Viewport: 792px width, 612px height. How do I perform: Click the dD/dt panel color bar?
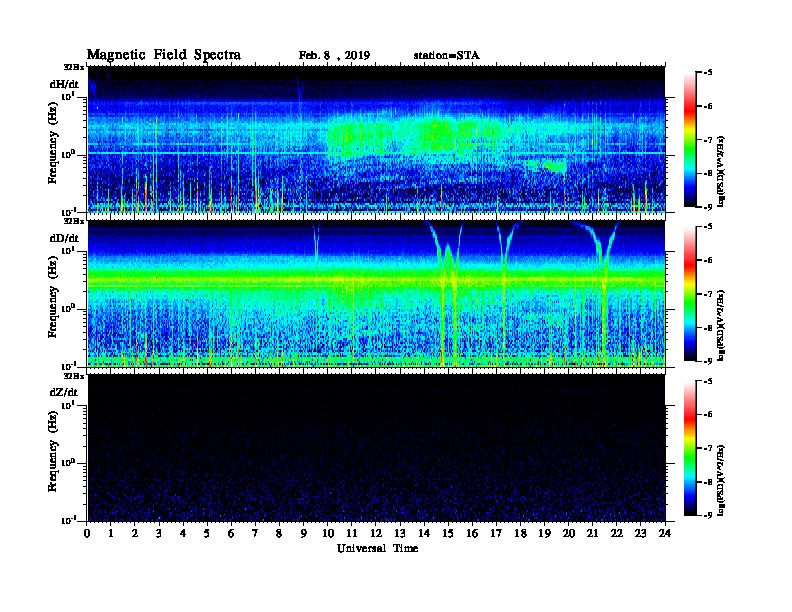[690, 293]
